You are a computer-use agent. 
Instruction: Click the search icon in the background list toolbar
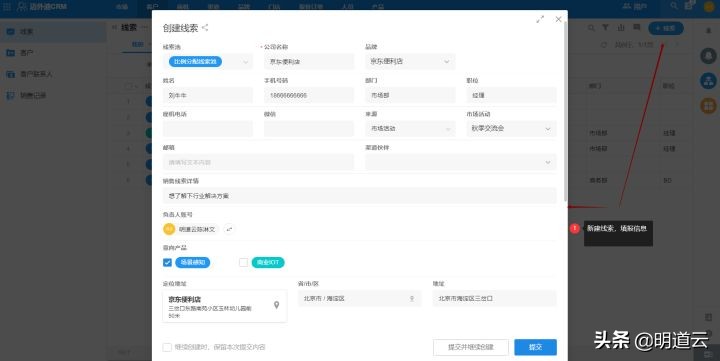tap(591, 28)
